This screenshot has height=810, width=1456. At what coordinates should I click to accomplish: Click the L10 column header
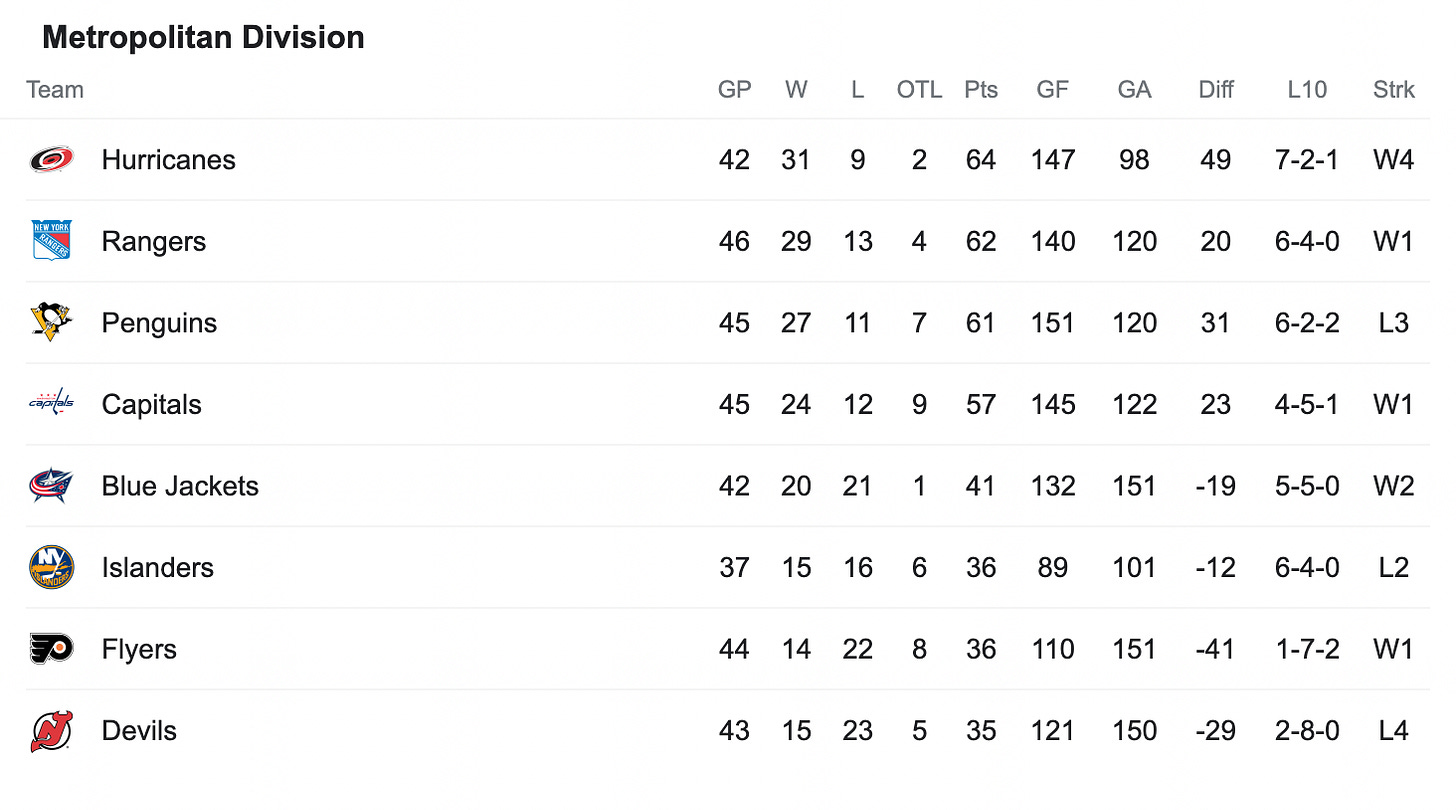(1307, 90)
